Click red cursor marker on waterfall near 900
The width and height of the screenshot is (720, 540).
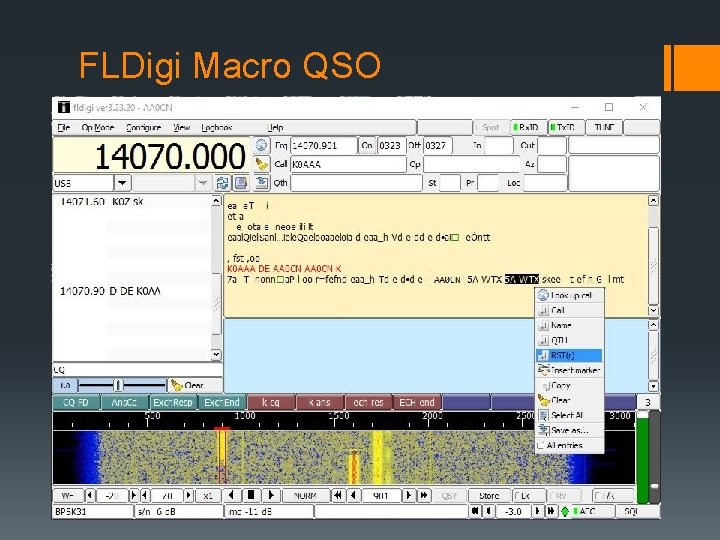(222, 428)
